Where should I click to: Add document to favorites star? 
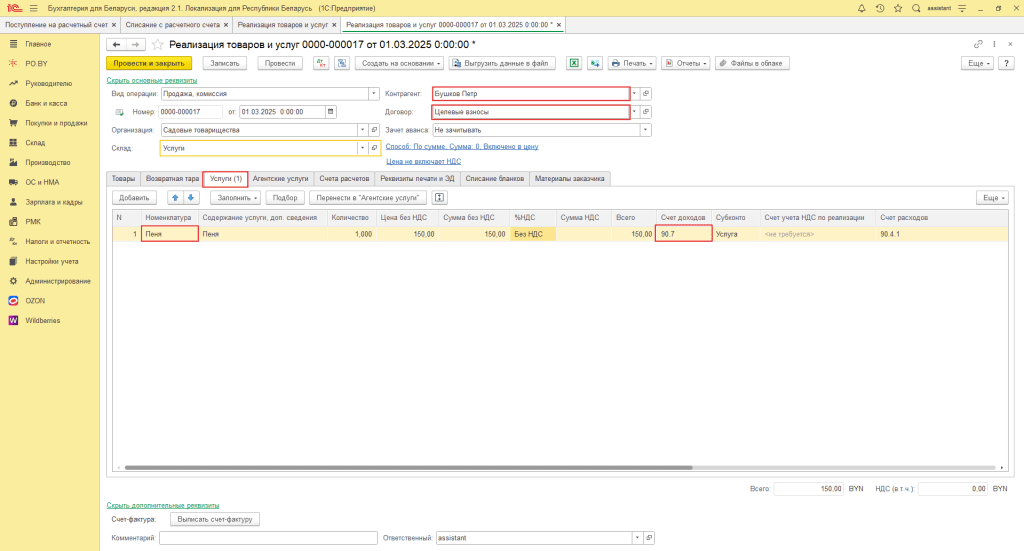[x=157, y=44]
